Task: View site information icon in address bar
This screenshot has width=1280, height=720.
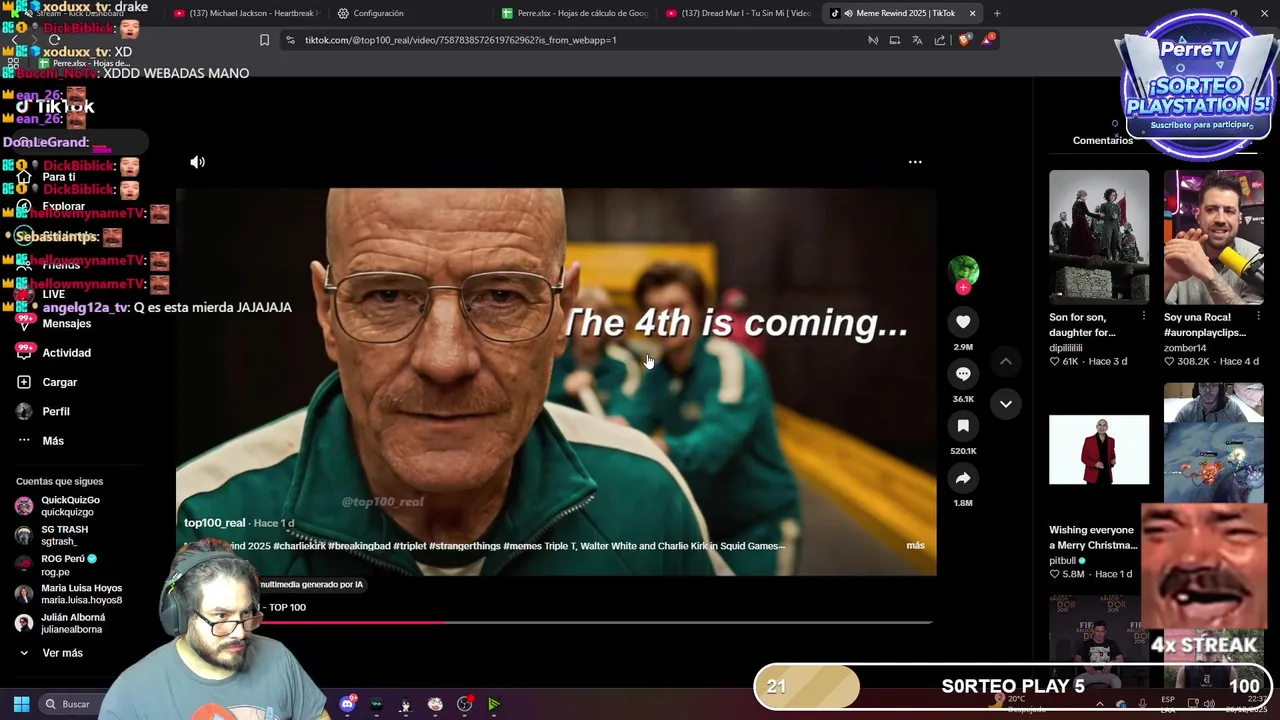Action: pos(290,40)
